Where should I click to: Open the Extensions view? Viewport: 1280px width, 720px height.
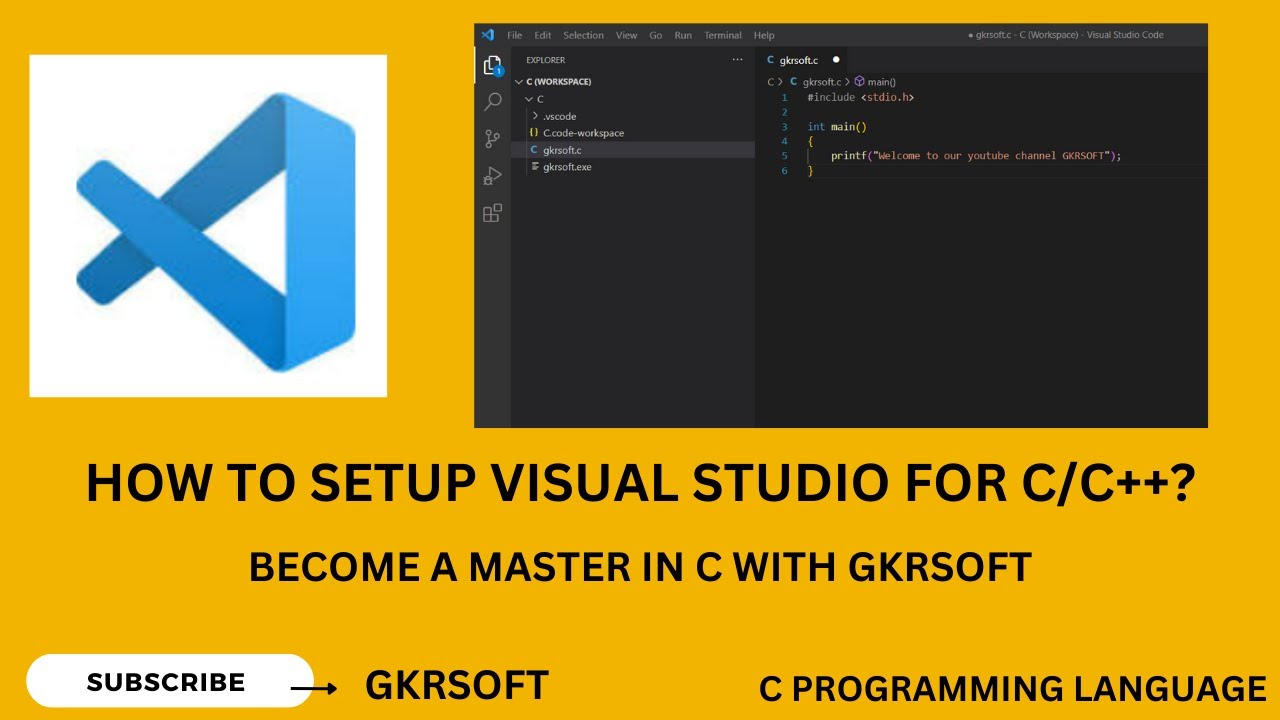click(x=492, y=213)
